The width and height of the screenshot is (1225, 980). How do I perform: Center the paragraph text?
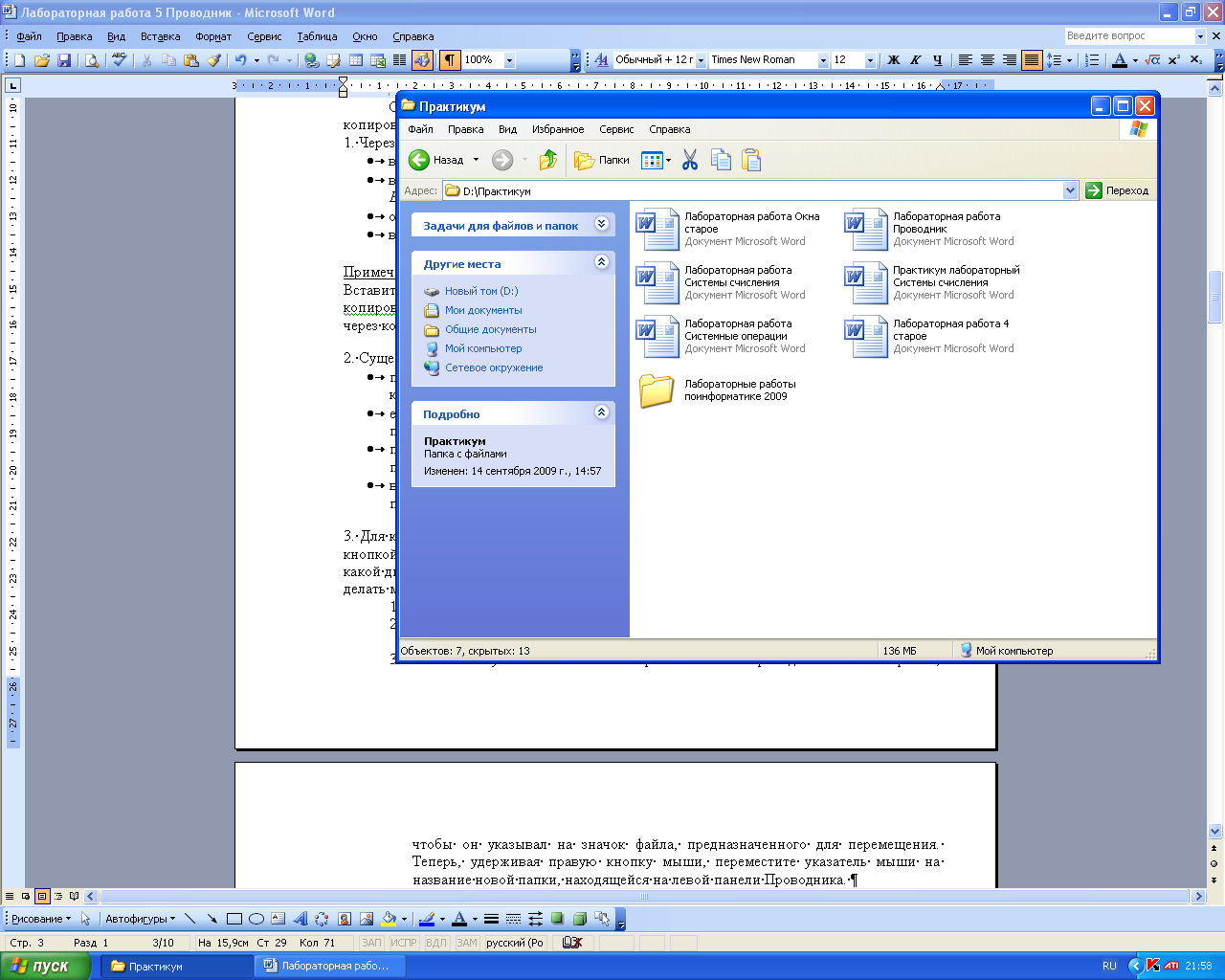(x=988, y=60)
